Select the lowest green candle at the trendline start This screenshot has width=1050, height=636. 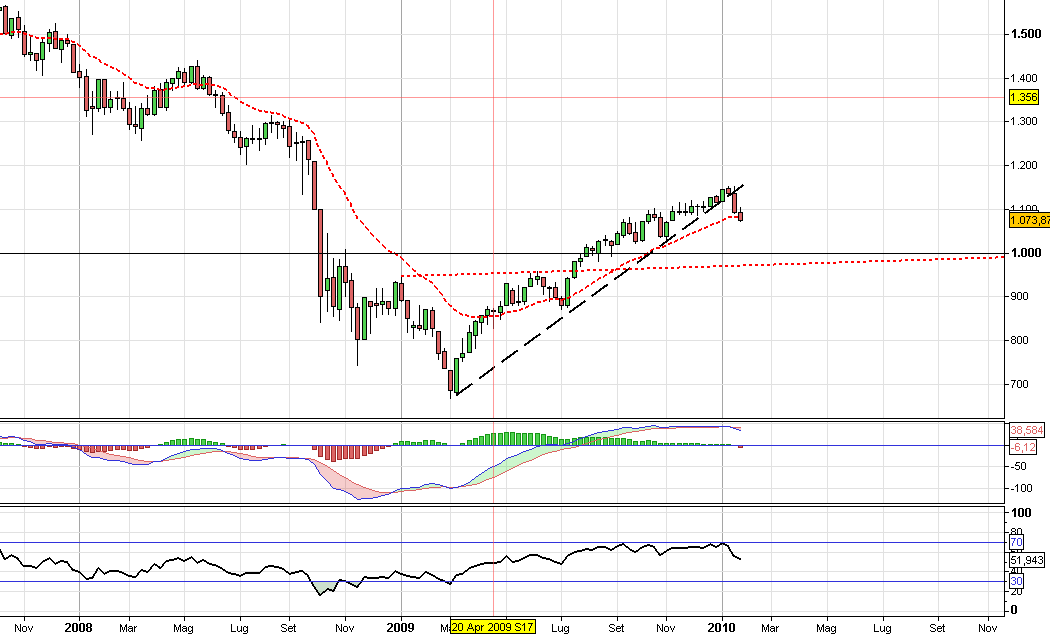click(455, 376)
